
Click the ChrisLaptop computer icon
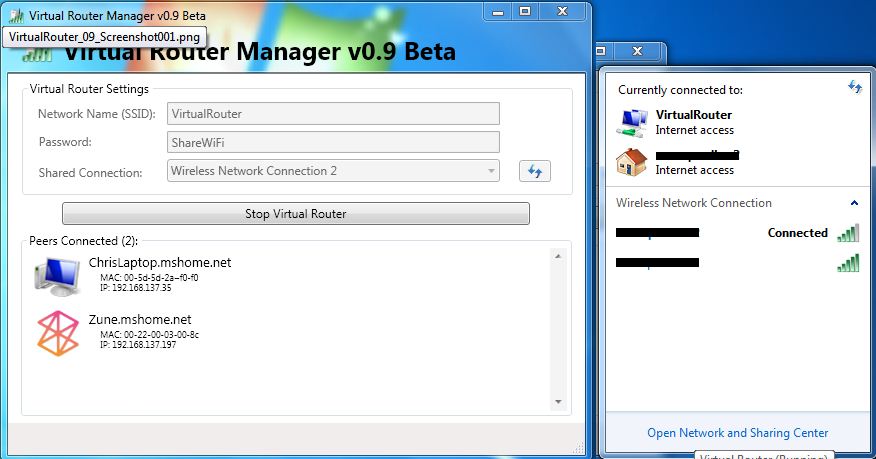[x=57, y=275]
